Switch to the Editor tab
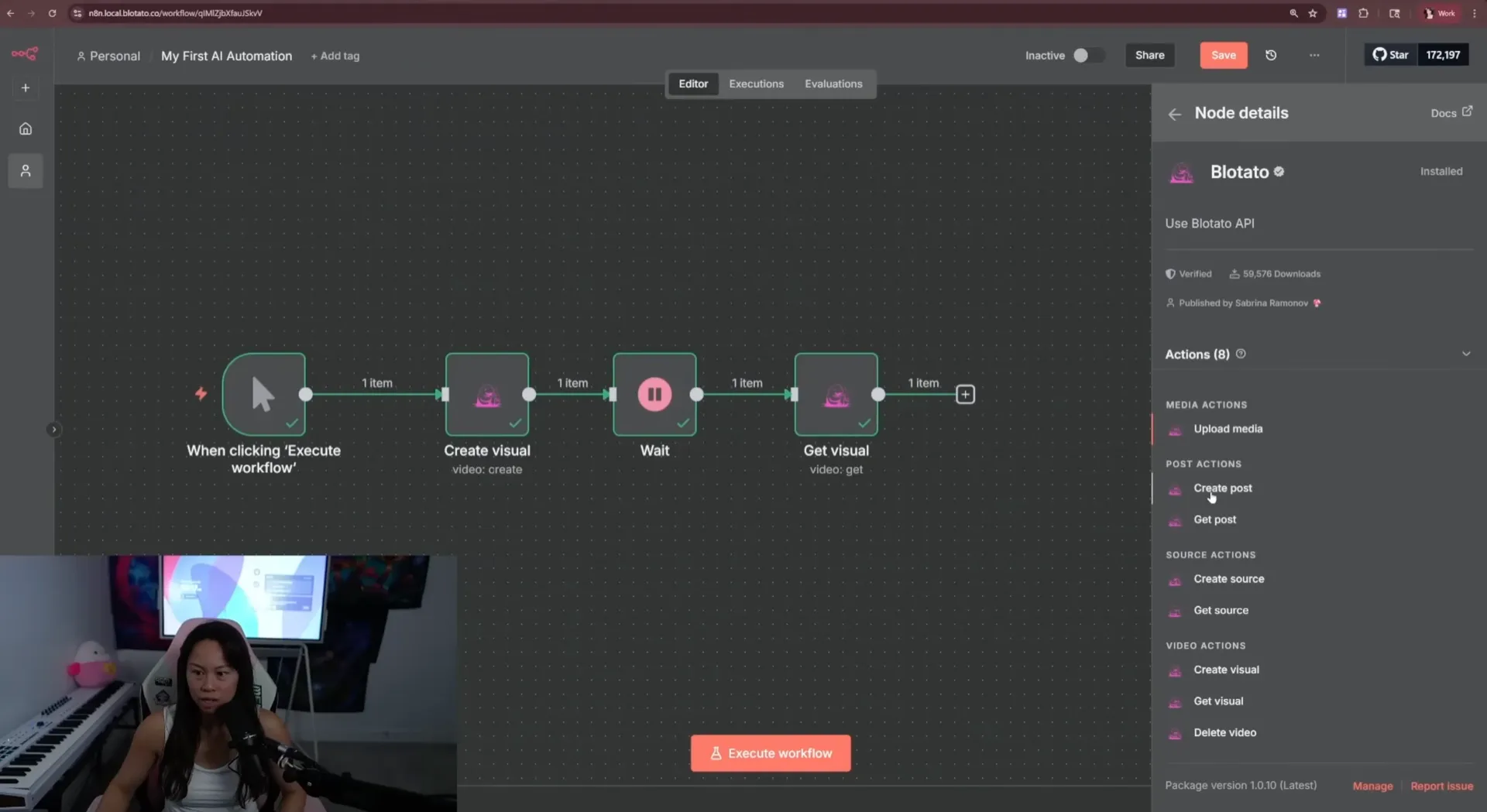Image resolution: width=1487 pixels, height=812 pixels. pos(693,84)
